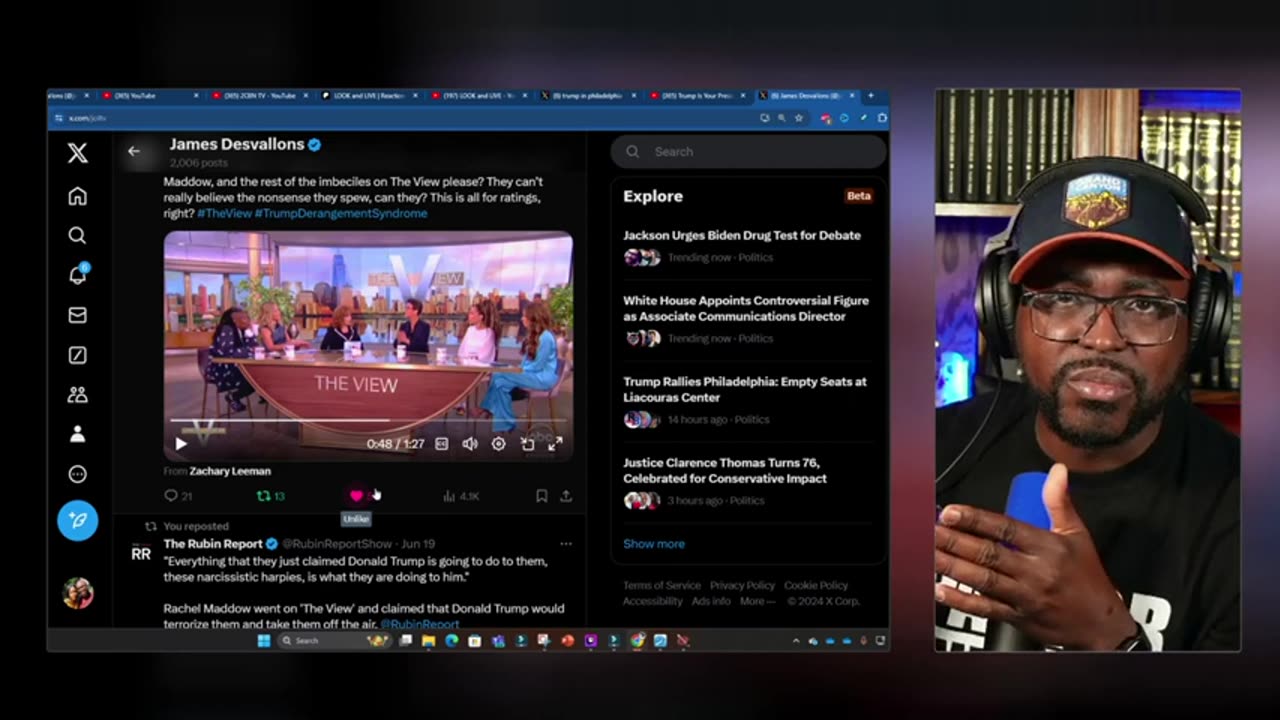
Task: Enter fullscreen on The View video
Action: pos(555,444)
